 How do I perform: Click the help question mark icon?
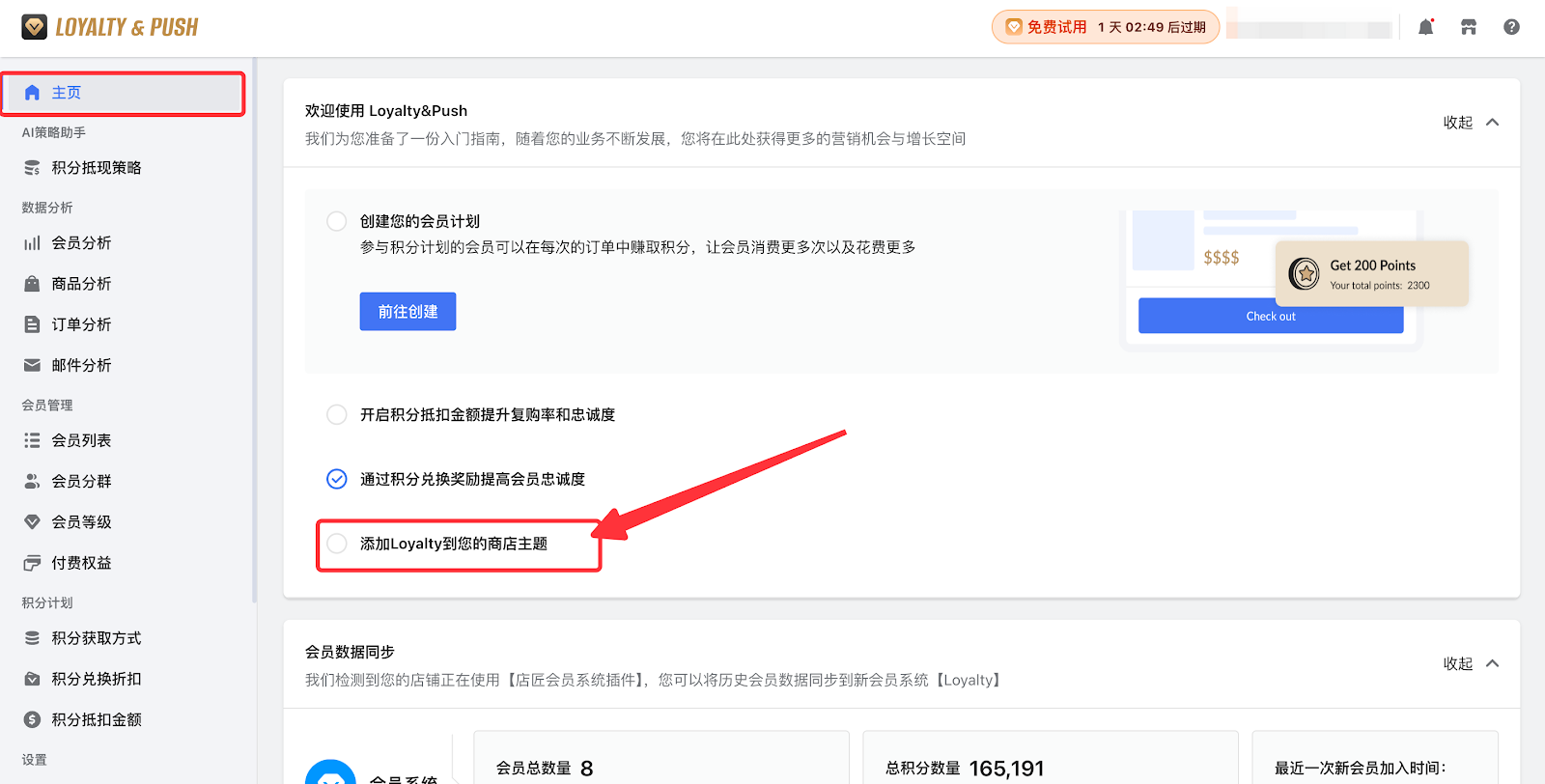click(1511, 27)
